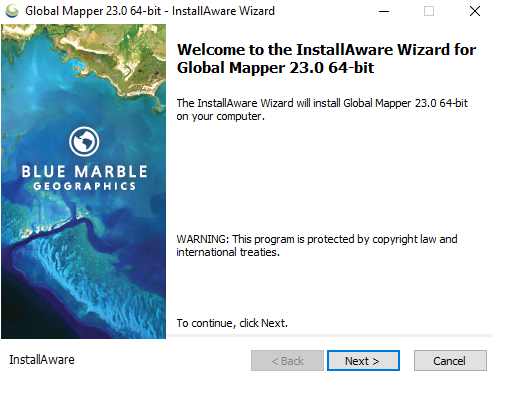Close the installer window with X
Screen dimensions: 508x394
tap(475, 11)
